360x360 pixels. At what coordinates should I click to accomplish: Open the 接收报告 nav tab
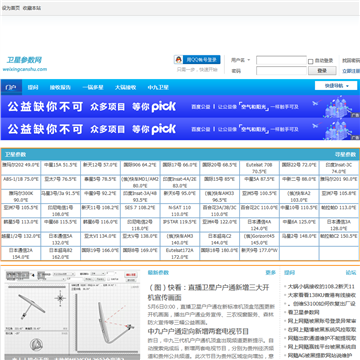(60, 88)
